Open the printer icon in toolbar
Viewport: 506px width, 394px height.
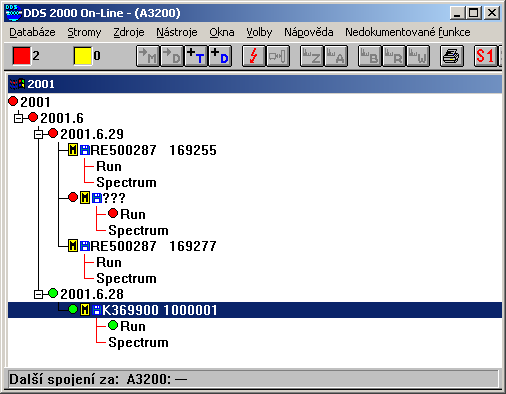point(452,56)
